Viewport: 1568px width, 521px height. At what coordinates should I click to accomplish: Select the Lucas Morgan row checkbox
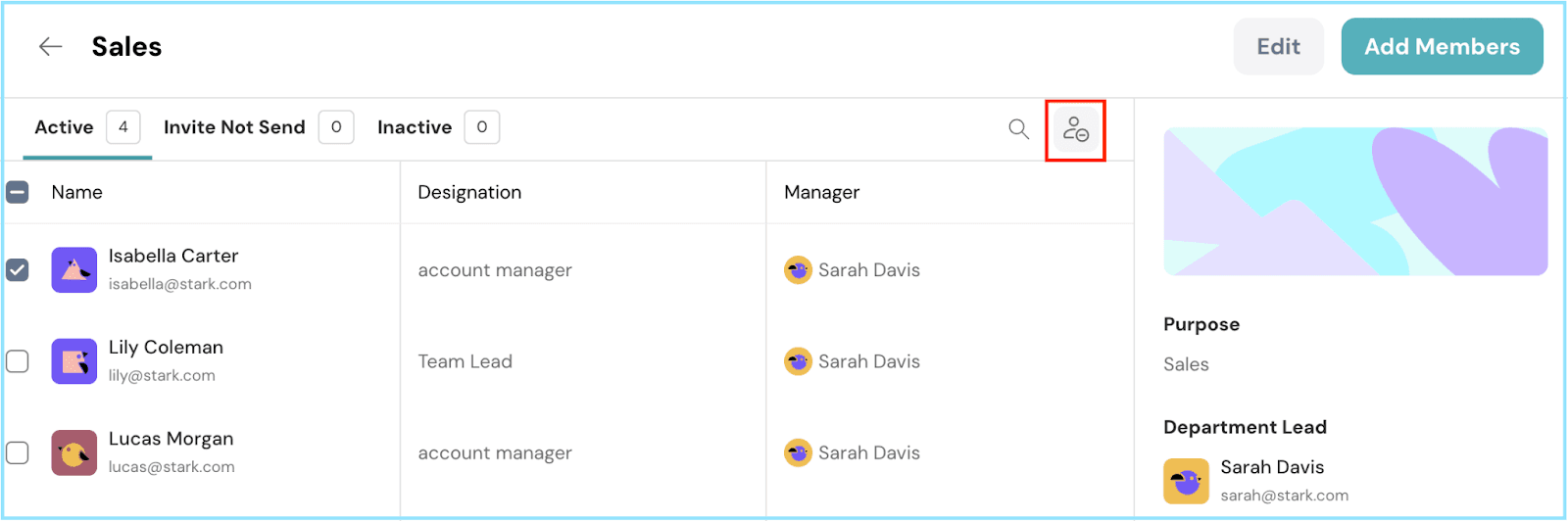pyautogui.click(x=18, y=452)
